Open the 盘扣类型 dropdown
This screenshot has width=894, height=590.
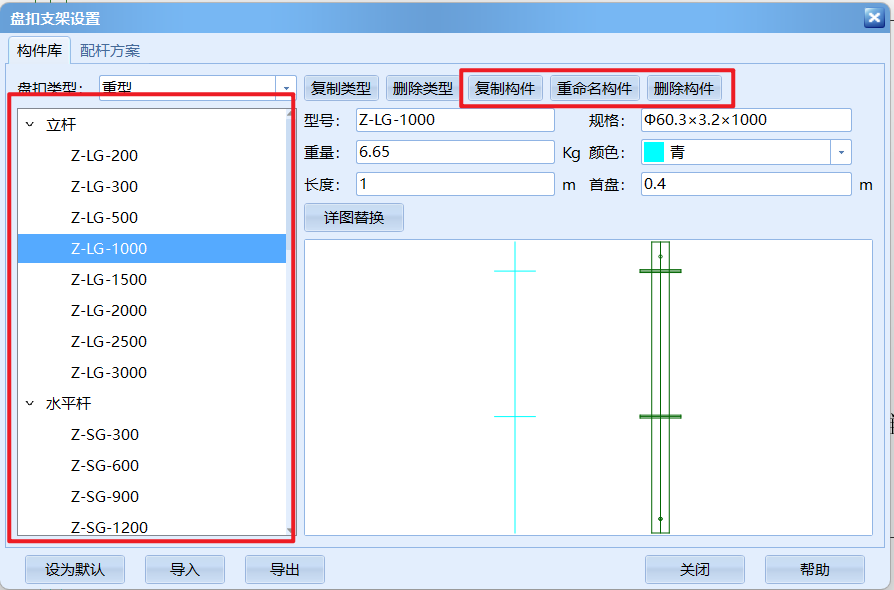pos(286,88)
